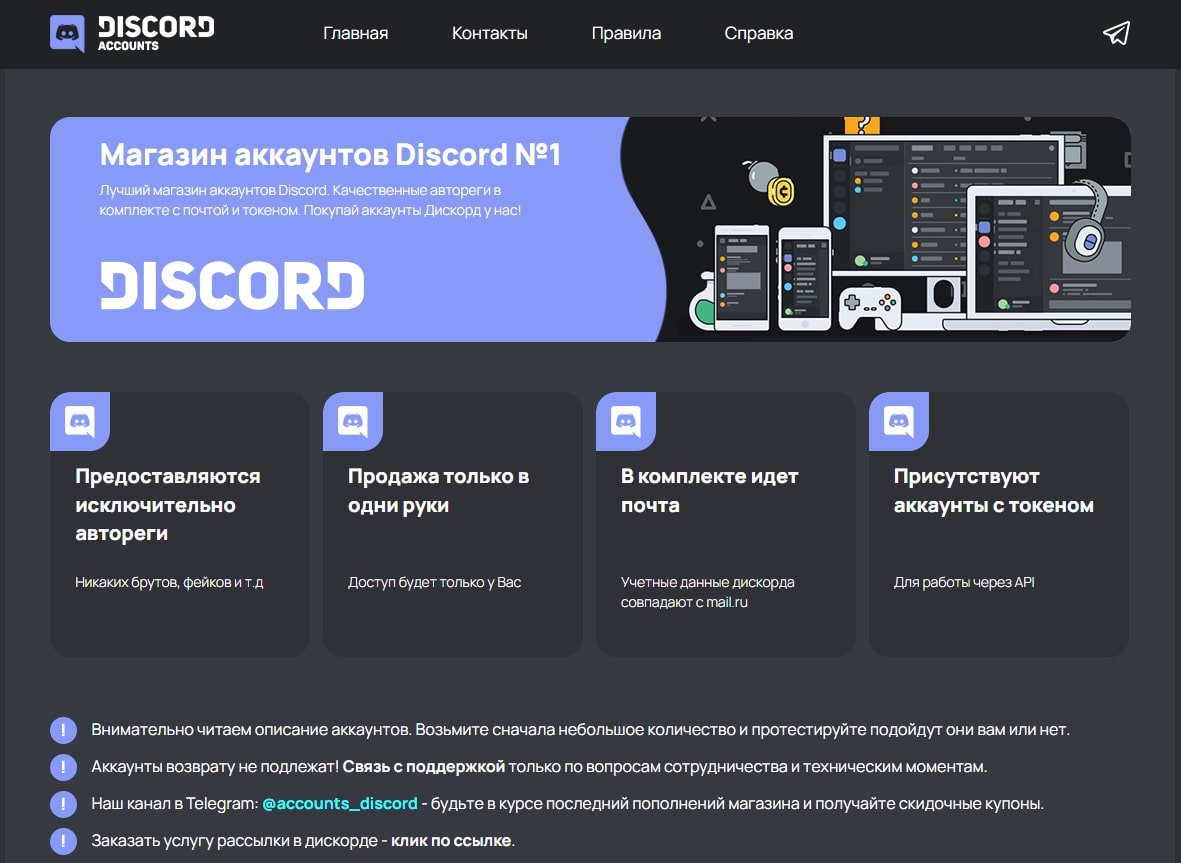Click the 'Внимательно читаем описание аккаунтов' notice
Image resolution: width=1181 pixels, height=863 pixels.
coord(581,730)
